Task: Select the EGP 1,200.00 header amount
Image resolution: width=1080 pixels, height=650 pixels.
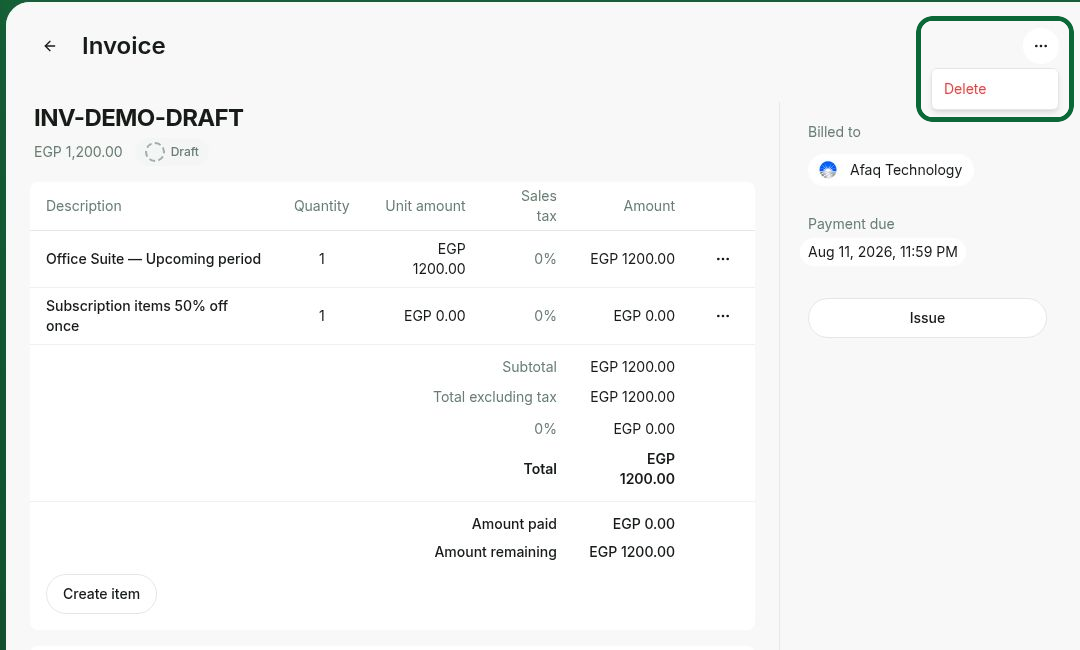Action: point(79,151)
